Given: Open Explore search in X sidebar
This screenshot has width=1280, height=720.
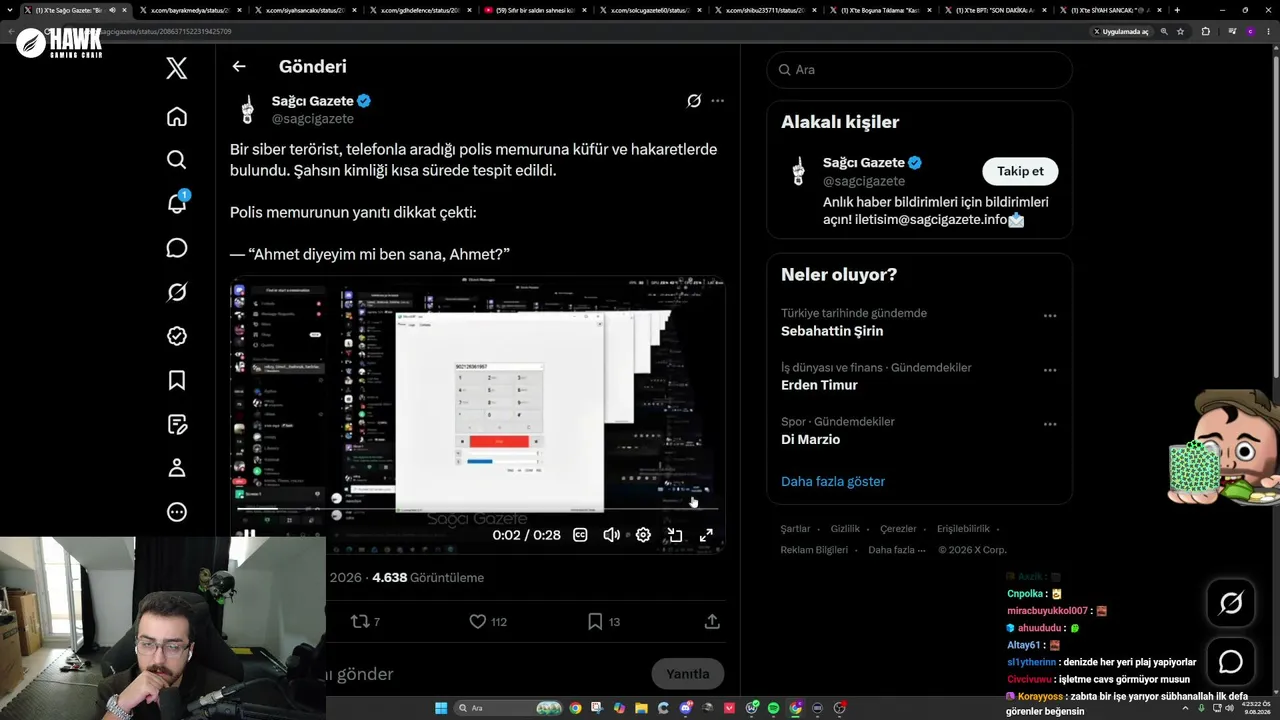Looking at the screenshot, I should coord(177,160).
